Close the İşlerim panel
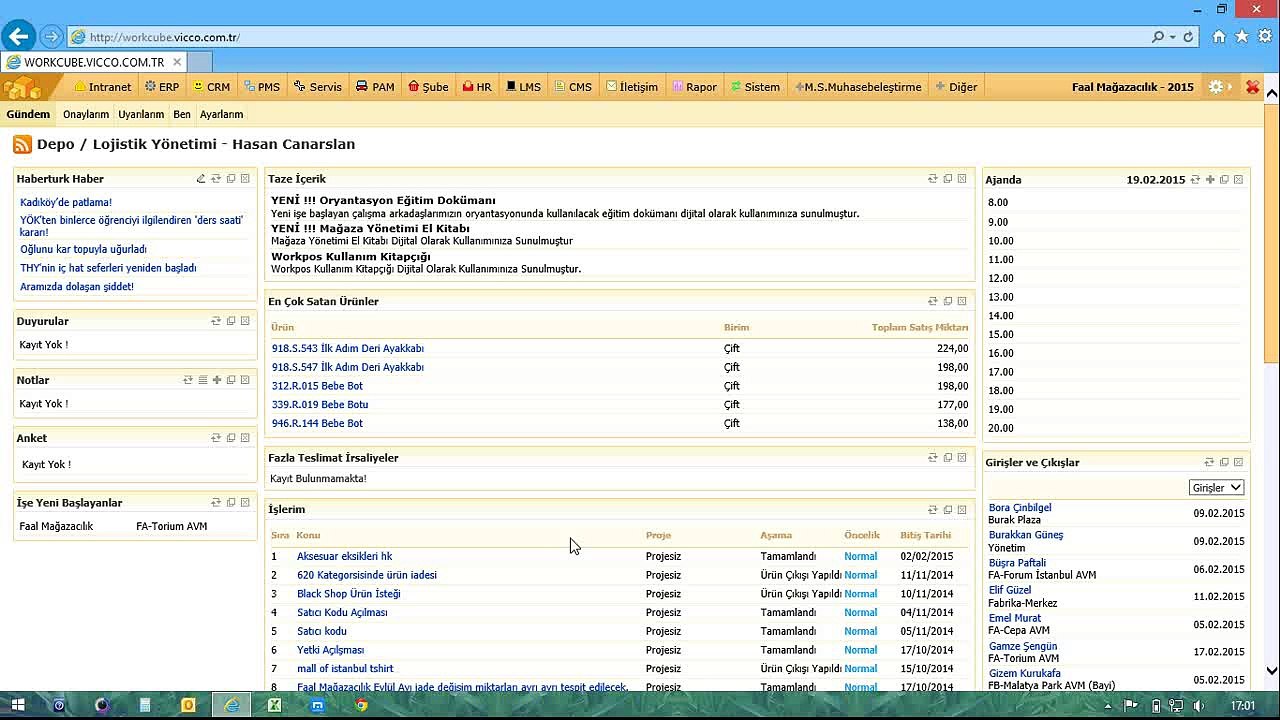This screenshot has width=1280, height=720. point(962,510)
